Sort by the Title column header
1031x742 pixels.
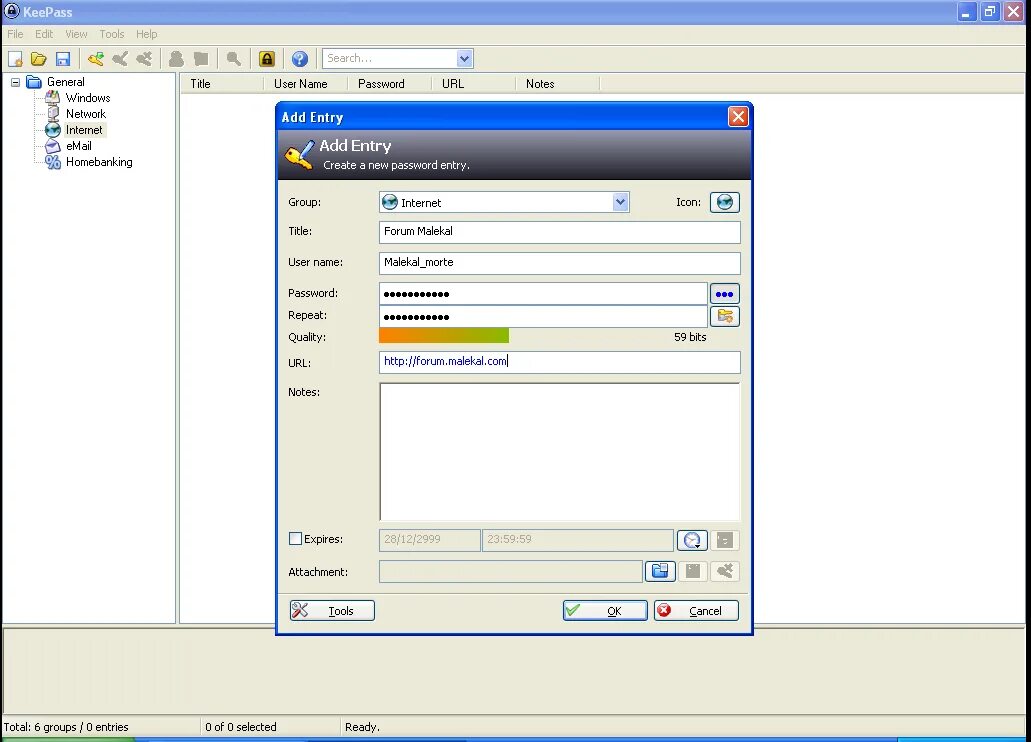(222, 84)
